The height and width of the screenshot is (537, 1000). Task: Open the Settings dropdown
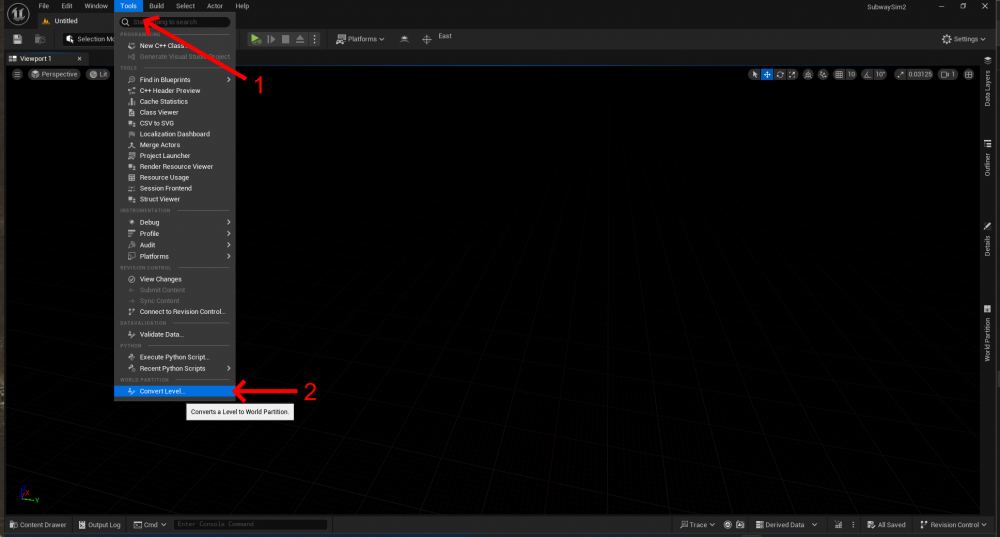963,39
